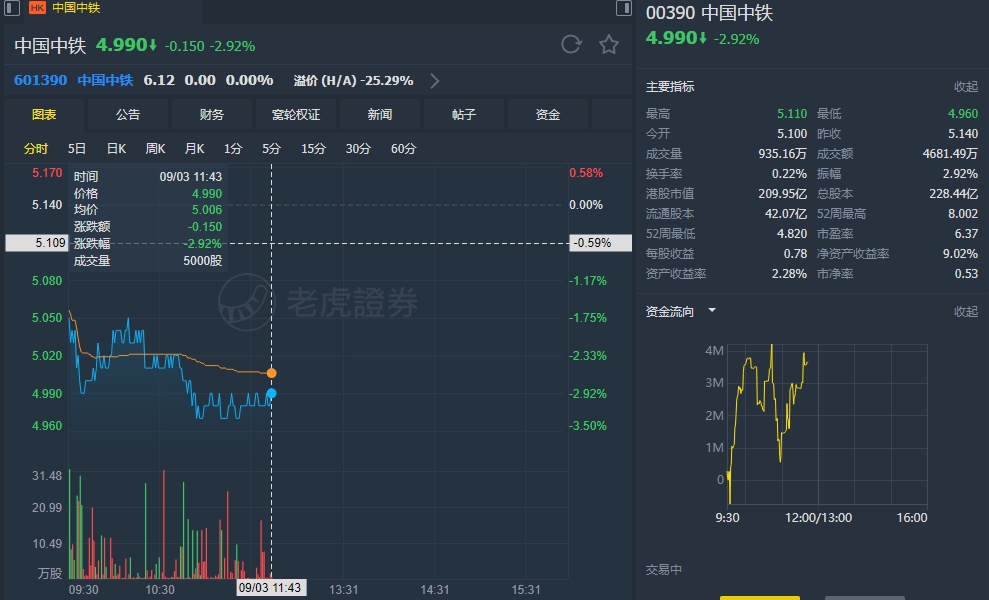Collapse the 资金流向 section with 收起
Viewport: 989px width, 600px height.
click(966, 312)
